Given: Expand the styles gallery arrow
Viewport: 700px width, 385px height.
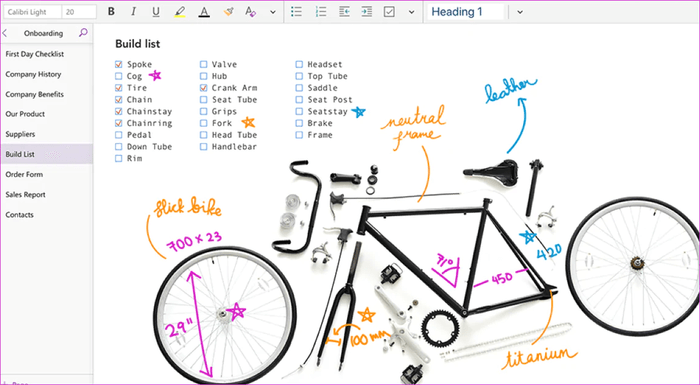Looking at the screenshot, I should pyautogui.click(x=520, y=13).
